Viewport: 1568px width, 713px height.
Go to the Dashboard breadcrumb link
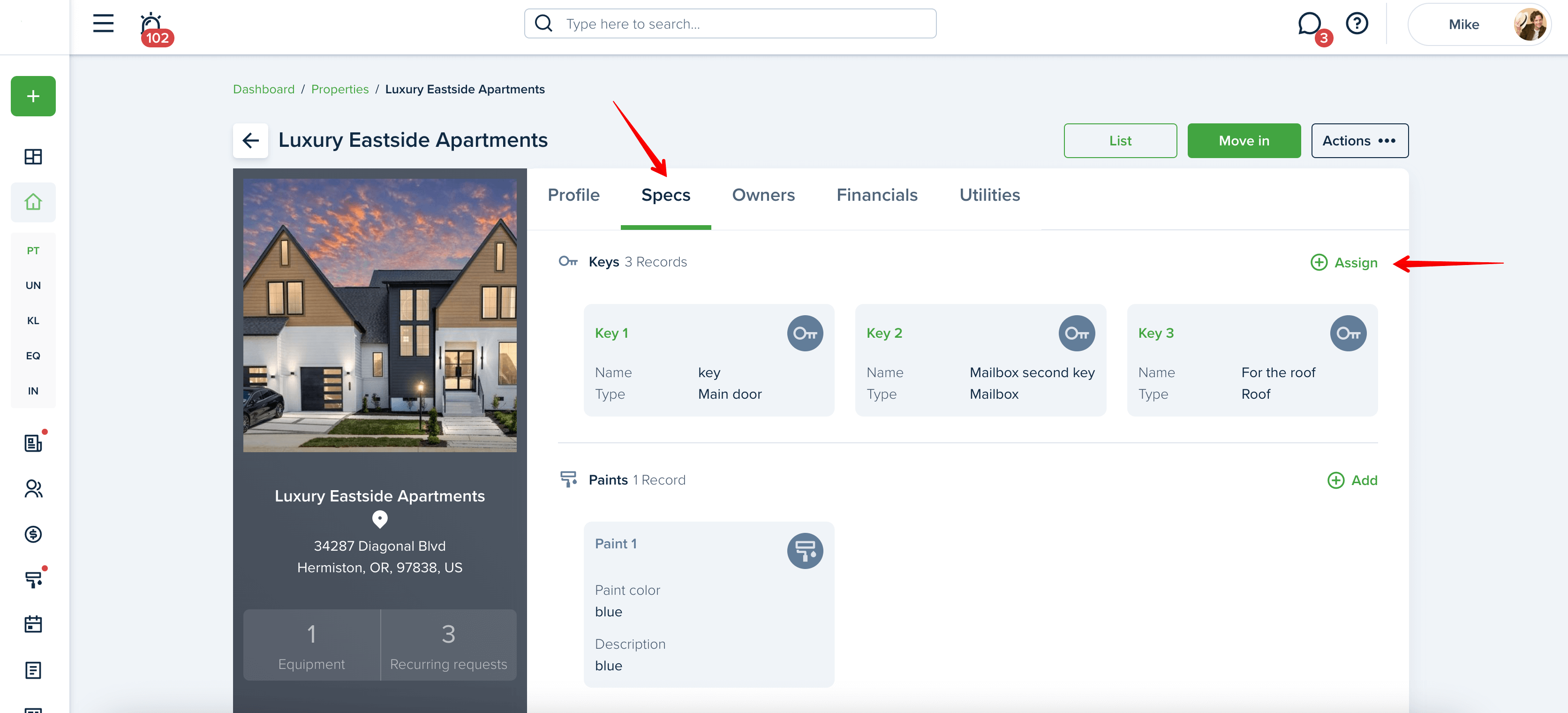coord(264,90)
